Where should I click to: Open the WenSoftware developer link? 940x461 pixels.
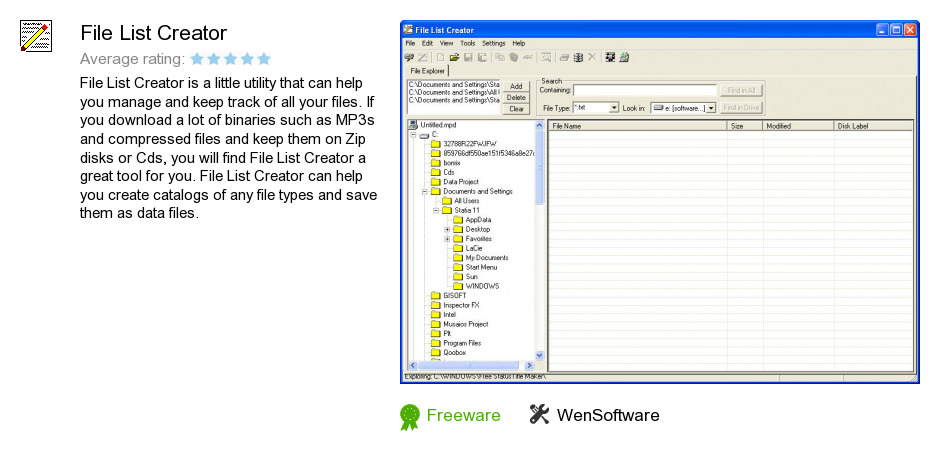click(x=608, y=415)
